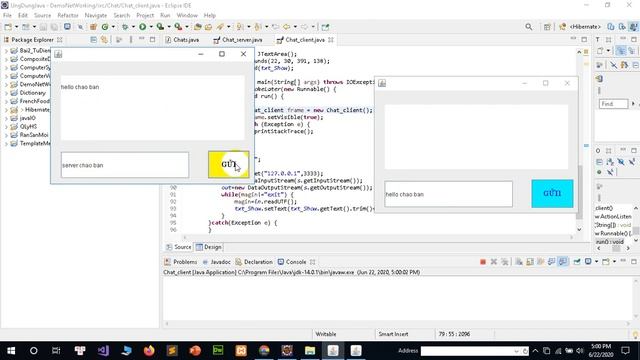Open the Display Selected Console dropdown arrow
The image size is (640, 360).
(596, 262)
